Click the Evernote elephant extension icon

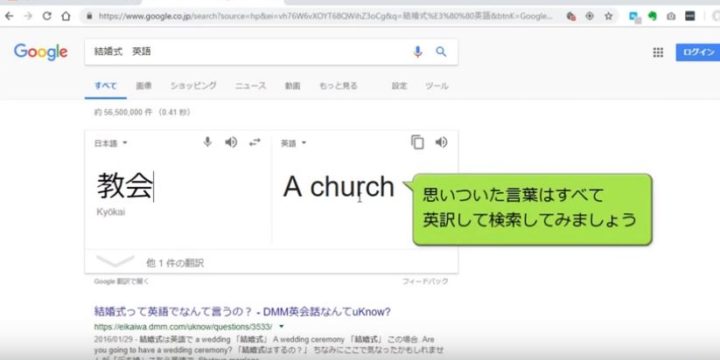tap(652, 17)
